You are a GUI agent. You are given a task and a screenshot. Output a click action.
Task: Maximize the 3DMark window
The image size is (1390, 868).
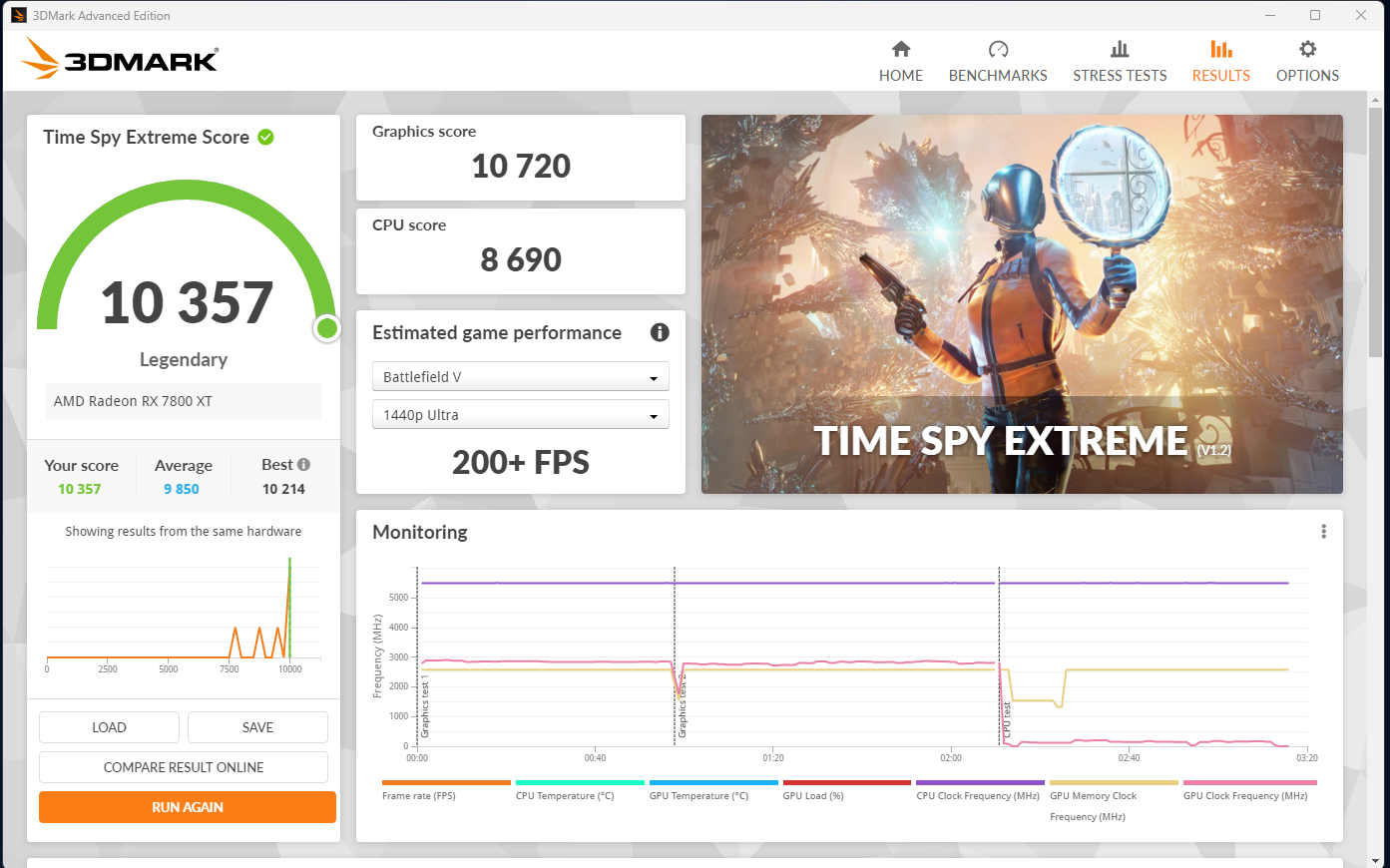(x=1315, y=15)
